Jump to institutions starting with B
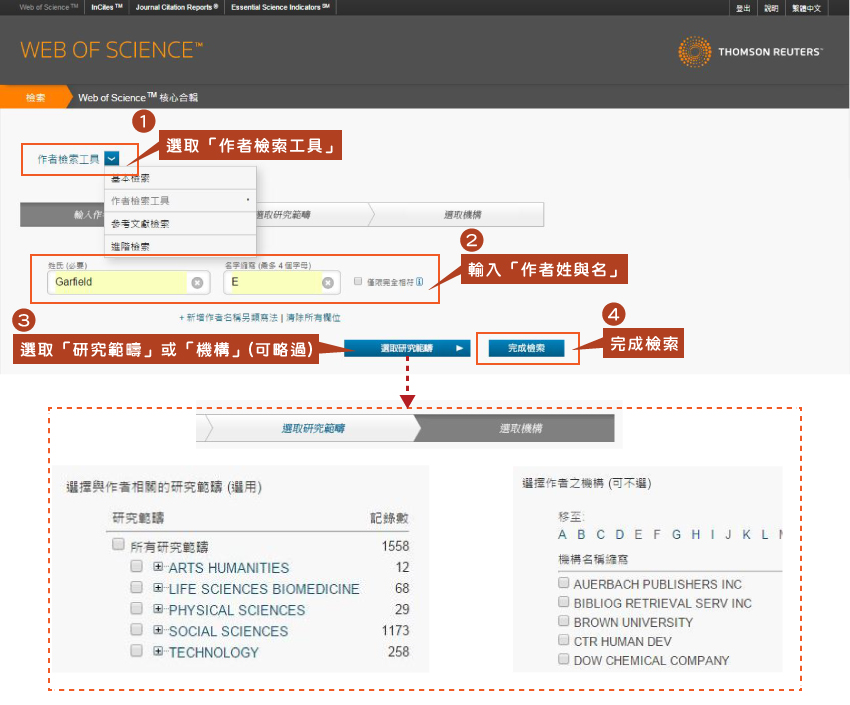Screen dimensions: 850x705 pyautogui.click(x=581, y=534)
